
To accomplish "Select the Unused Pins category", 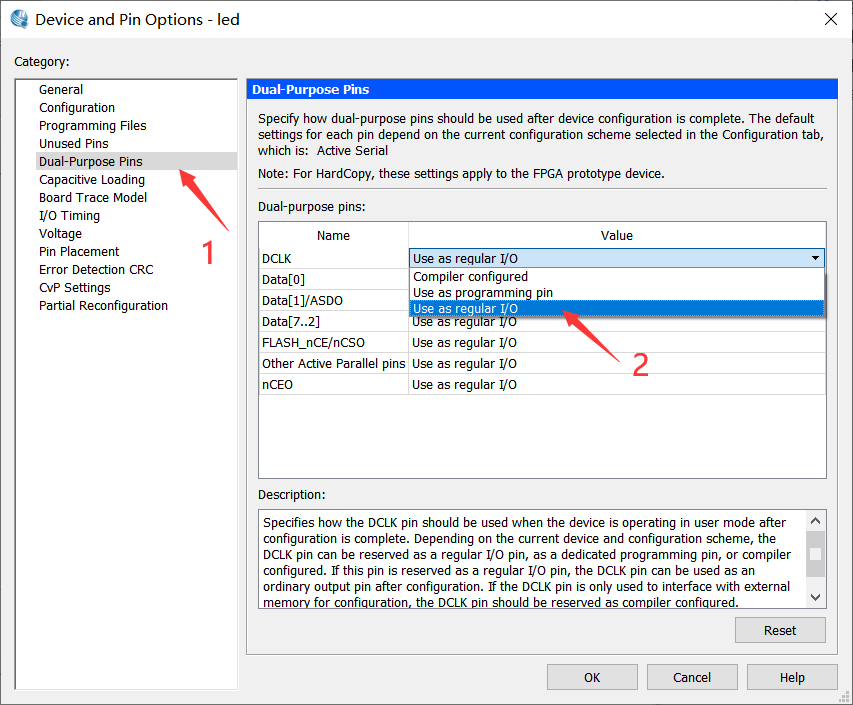I will tap(73, 144).
